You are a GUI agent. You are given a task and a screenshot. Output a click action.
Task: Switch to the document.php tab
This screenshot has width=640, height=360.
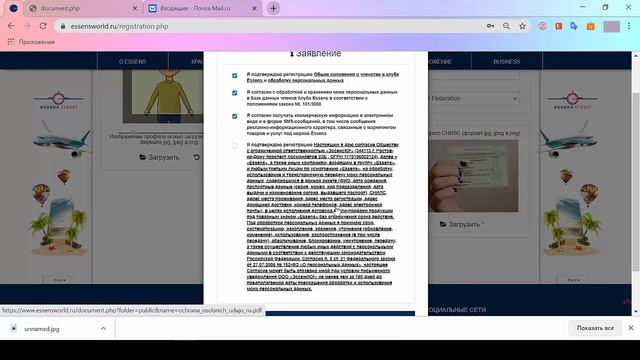82,8
